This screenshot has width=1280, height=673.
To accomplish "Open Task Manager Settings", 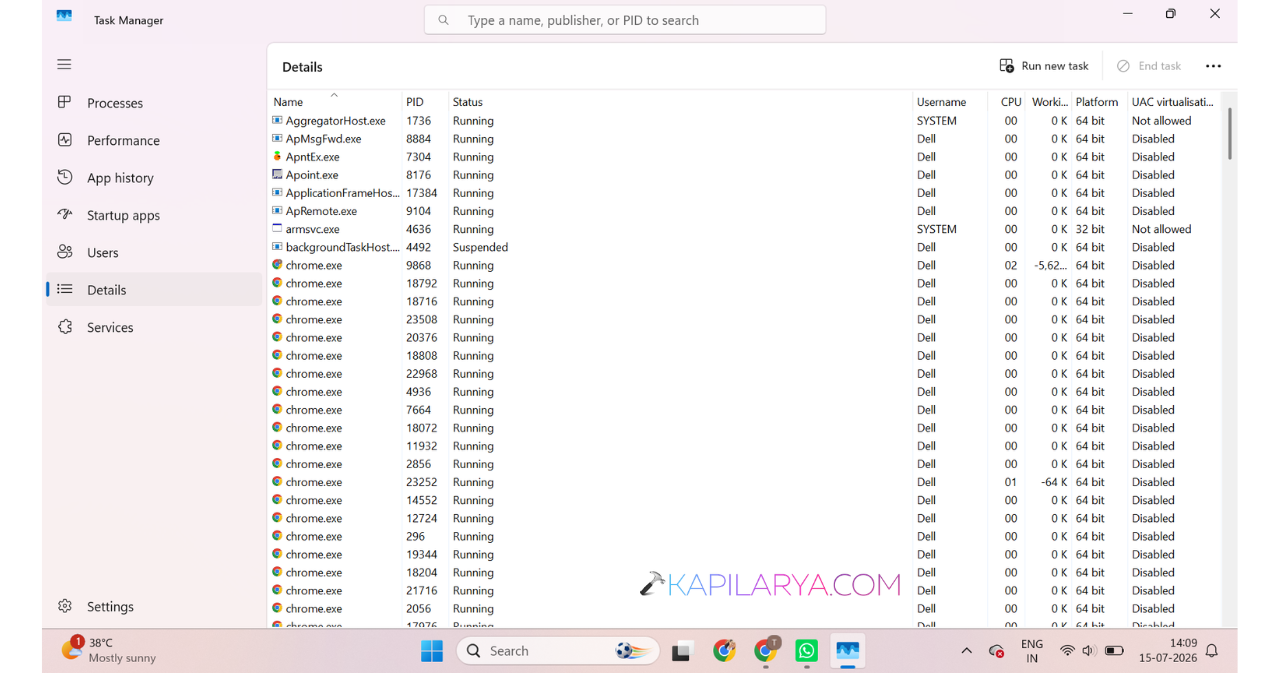I will (154, 606).
